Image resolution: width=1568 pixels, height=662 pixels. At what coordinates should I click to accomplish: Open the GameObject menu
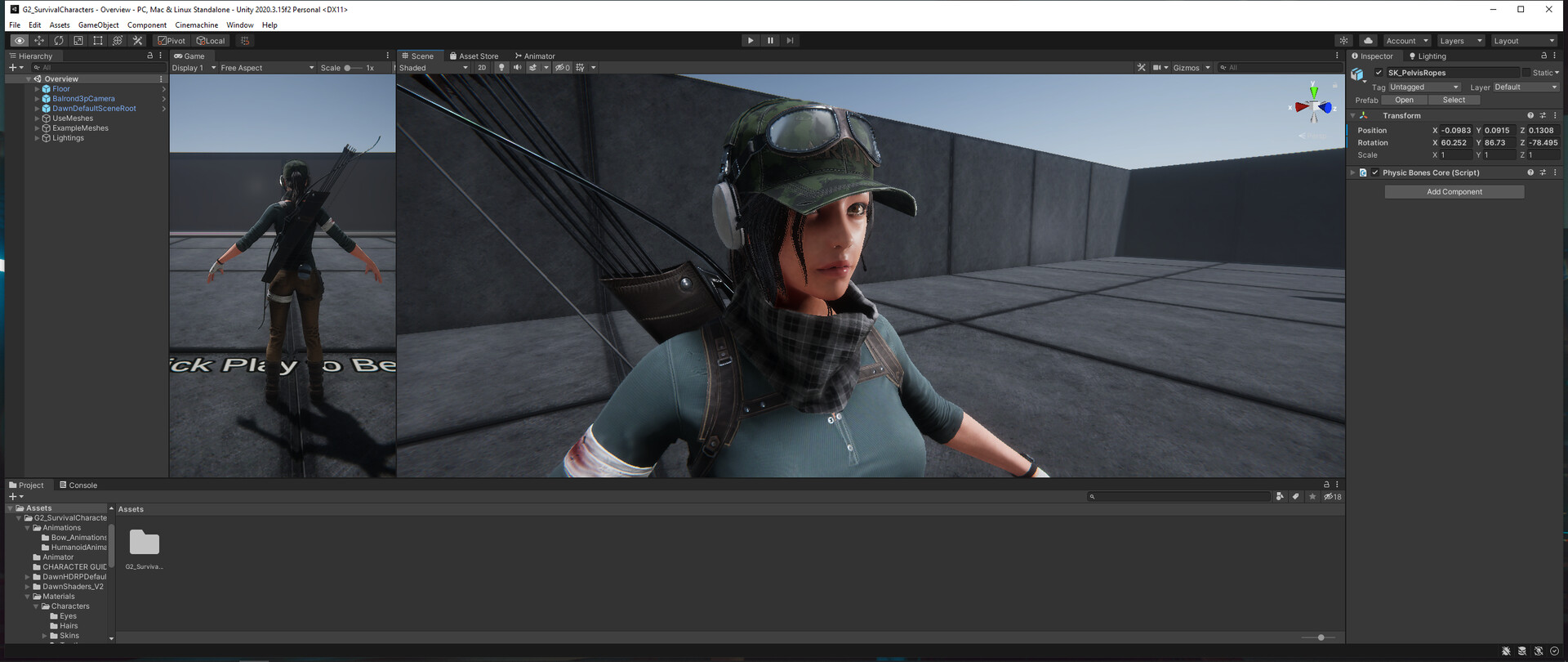tap(99, 25)
